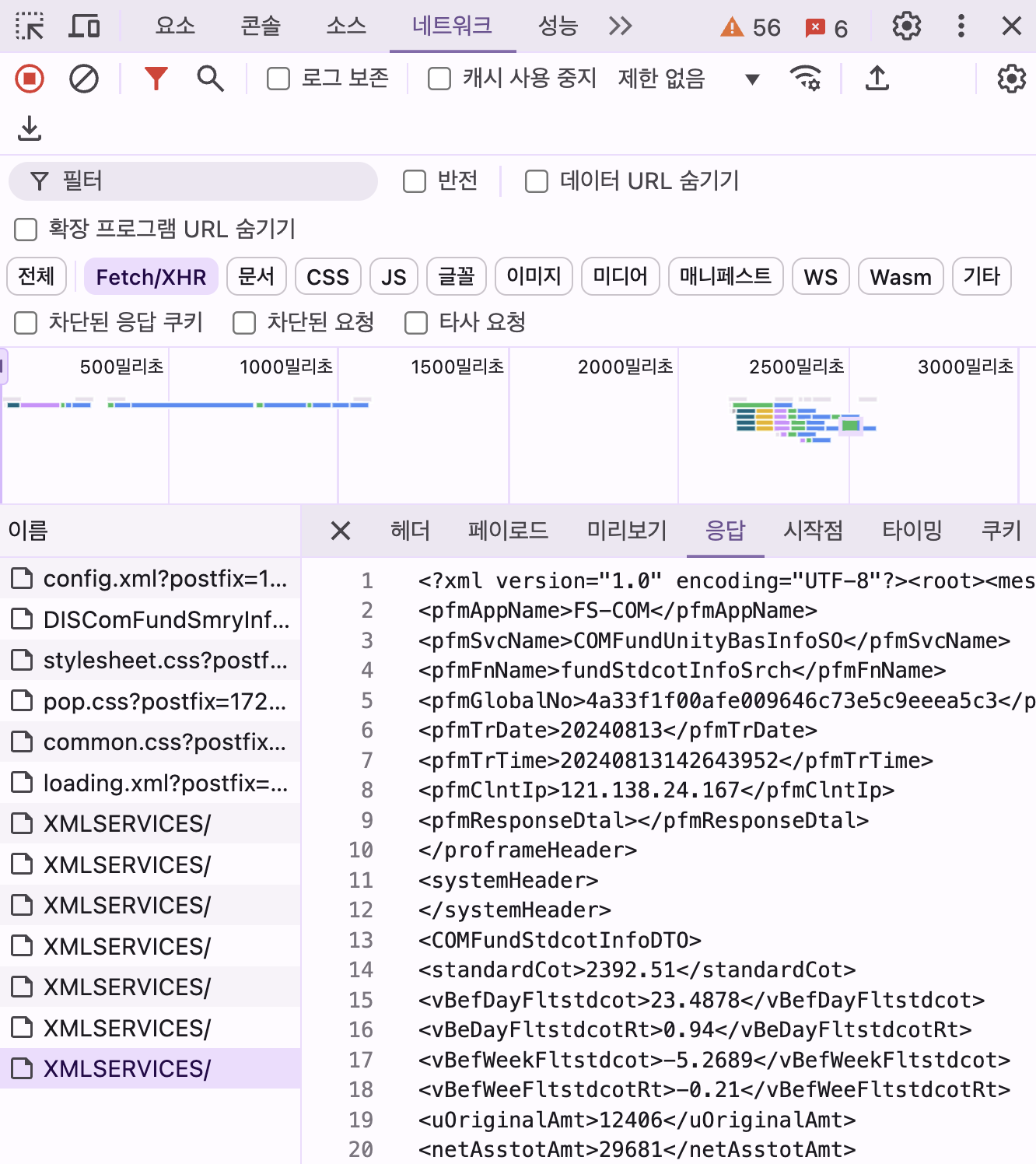Import HAR file with upload icon
The image size is (1036, 1164).
click(x=877, y=78)
